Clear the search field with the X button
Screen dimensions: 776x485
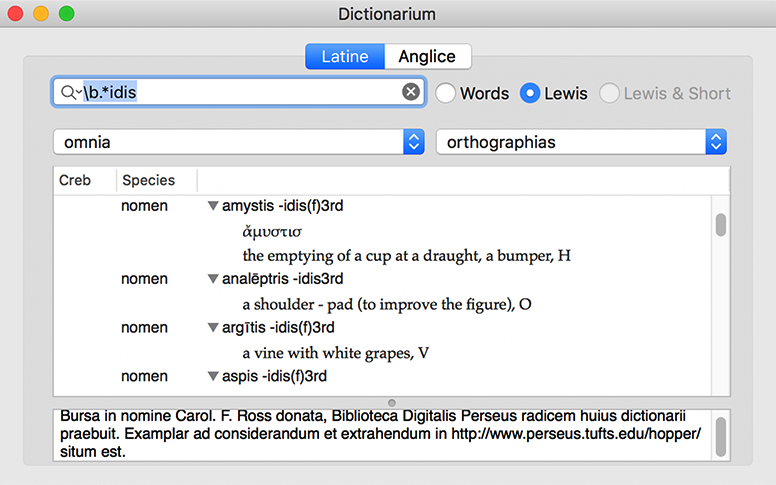[411, 92]
